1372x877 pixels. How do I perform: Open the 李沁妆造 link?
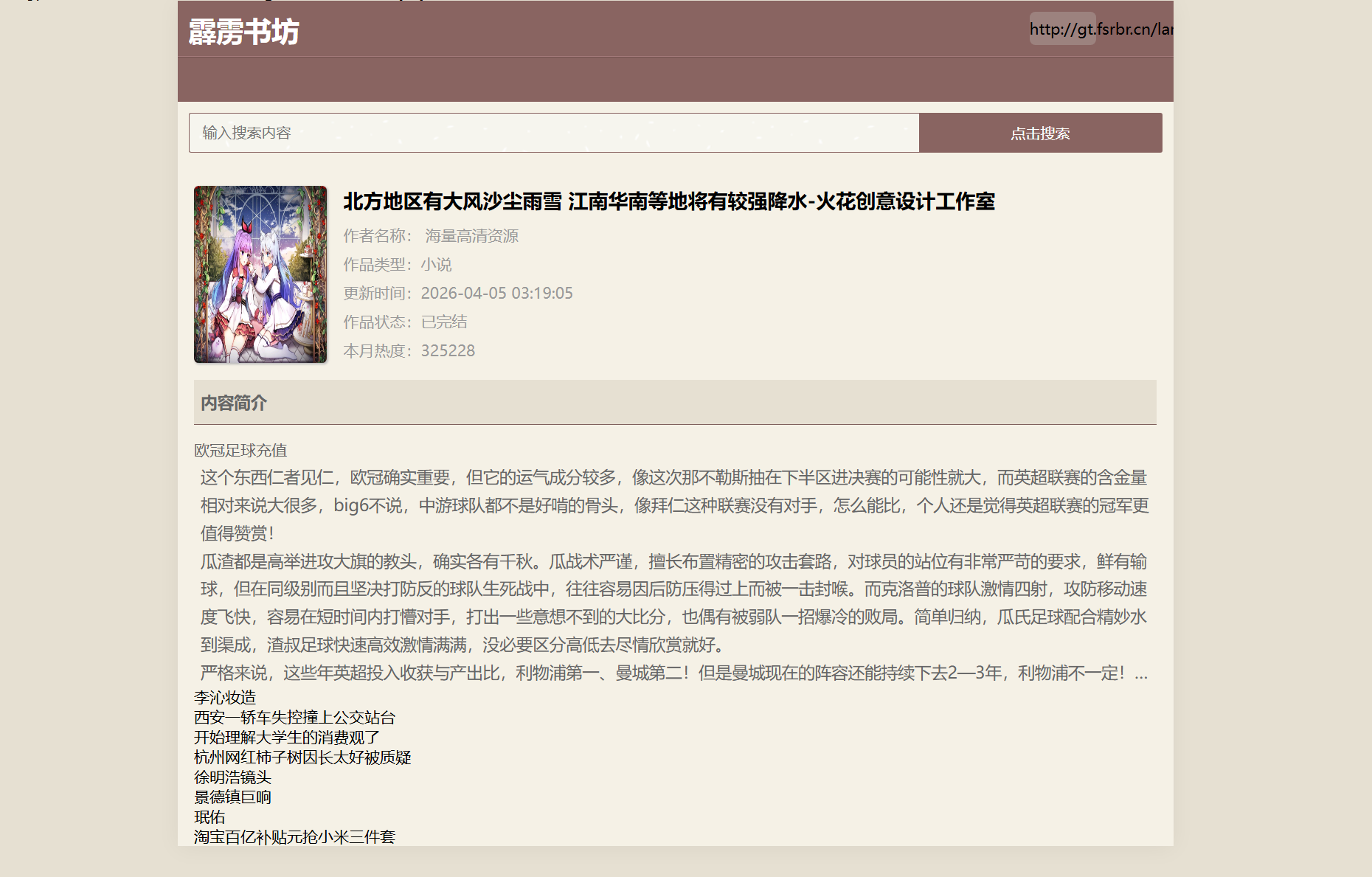point(225,697)
